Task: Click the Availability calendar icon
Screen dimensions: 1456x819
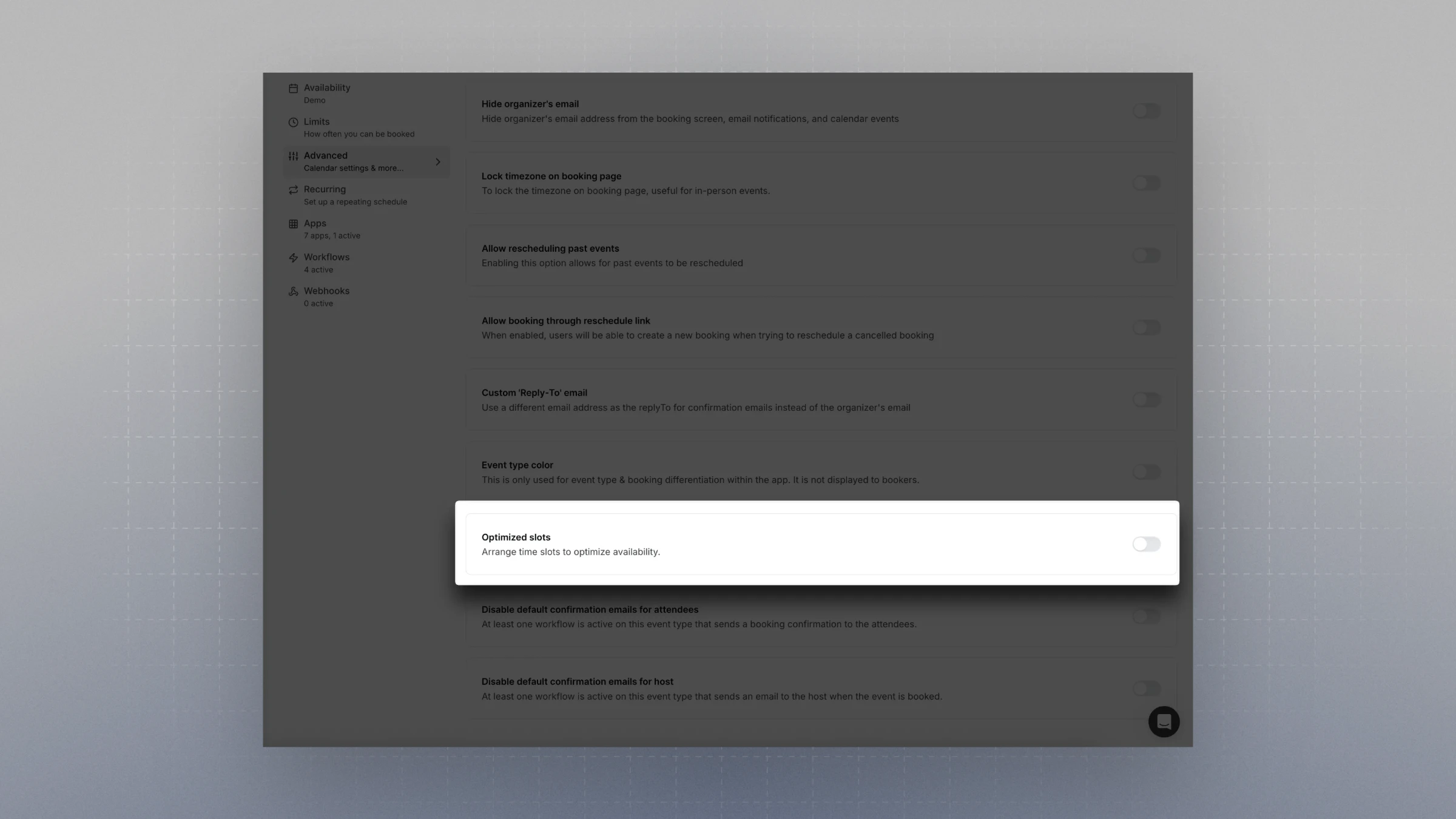Action: [x=293, y=88]
